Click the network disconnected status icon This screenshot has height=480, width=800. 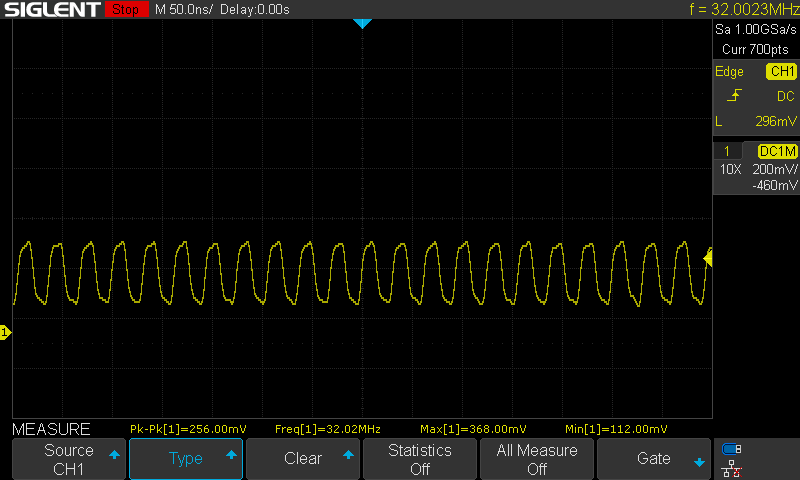point(732,469)
